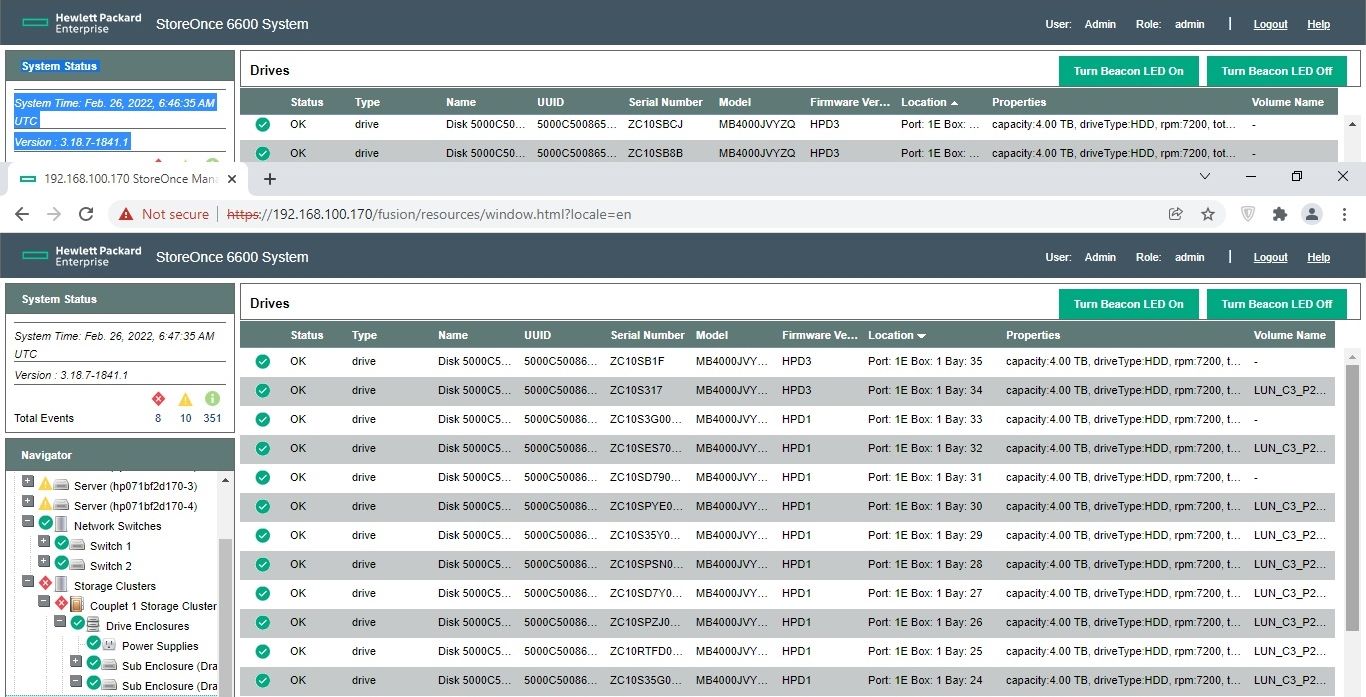Screen dimensions: 1366x697
Task: Bookmark this page with the star icon
Action: (x=1208, y=214)
